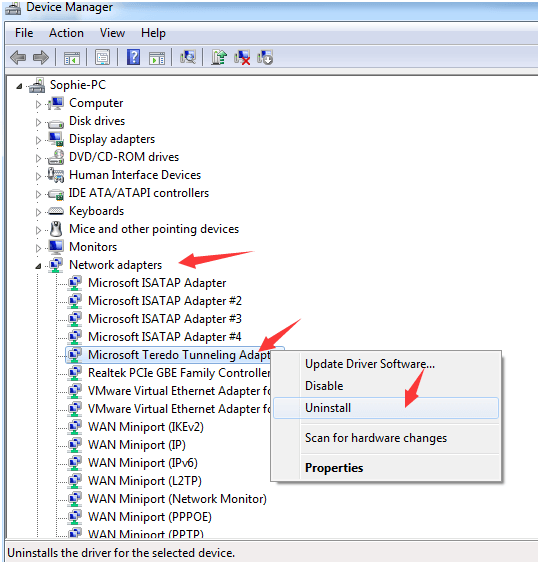
Task: Click the Human Interface Devices icon
Action: pyautogui.click(x=56, y=175)
